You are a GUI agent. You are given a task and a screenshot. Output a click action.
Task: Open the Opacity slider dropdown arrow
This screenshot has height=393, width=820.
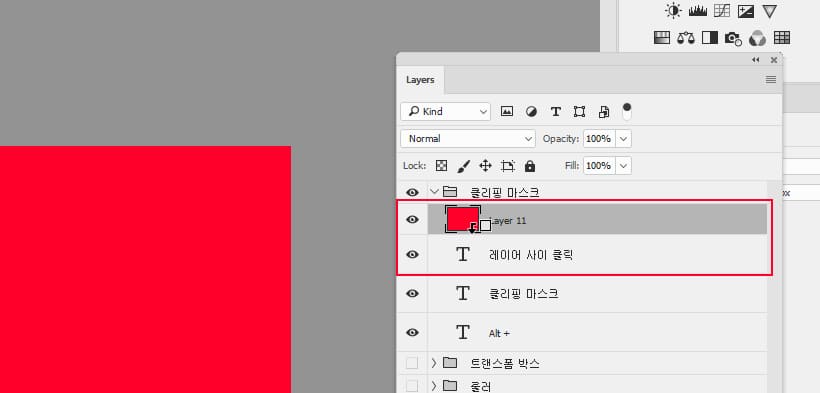624,139
